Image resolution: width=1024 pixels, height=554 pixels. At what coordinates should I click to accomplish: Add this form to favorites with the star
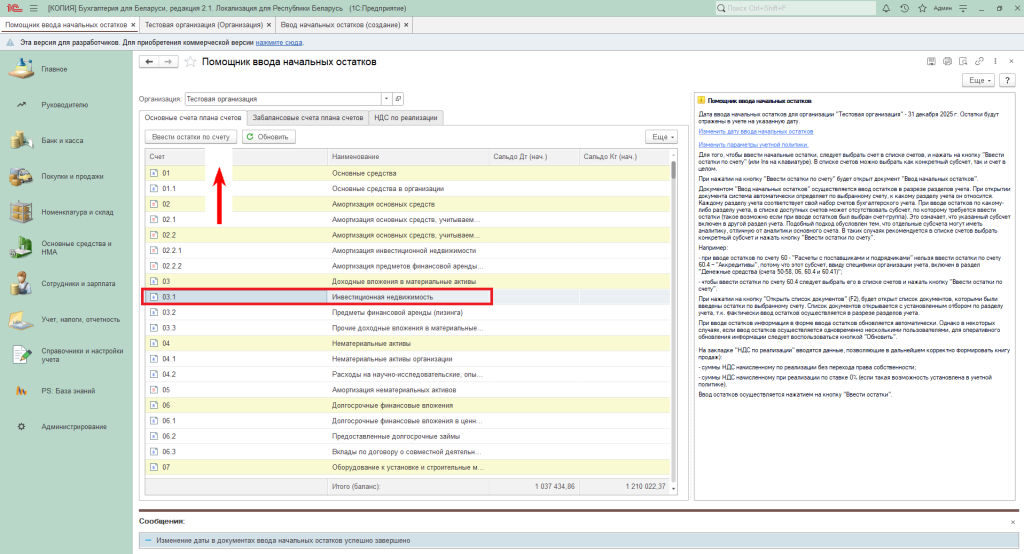coord(190,61)
